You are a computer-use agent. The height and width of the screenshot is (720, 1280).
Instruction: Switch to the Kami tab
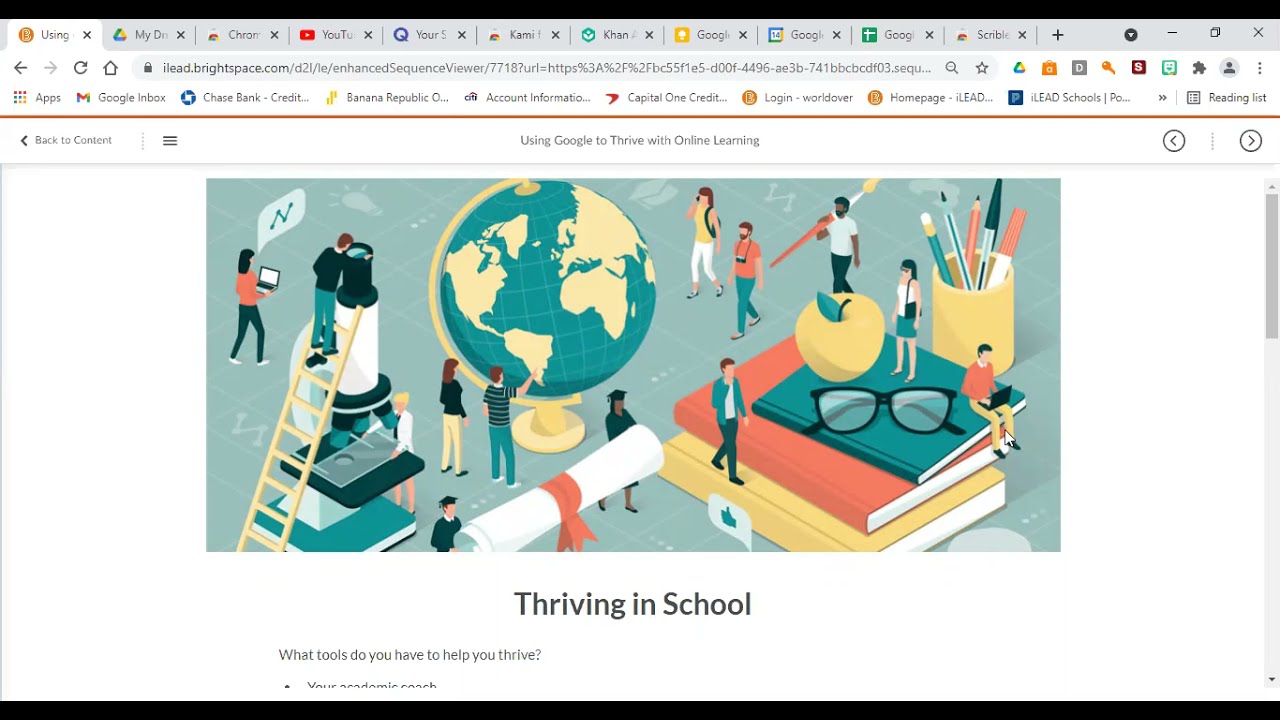tap(523, 35)
